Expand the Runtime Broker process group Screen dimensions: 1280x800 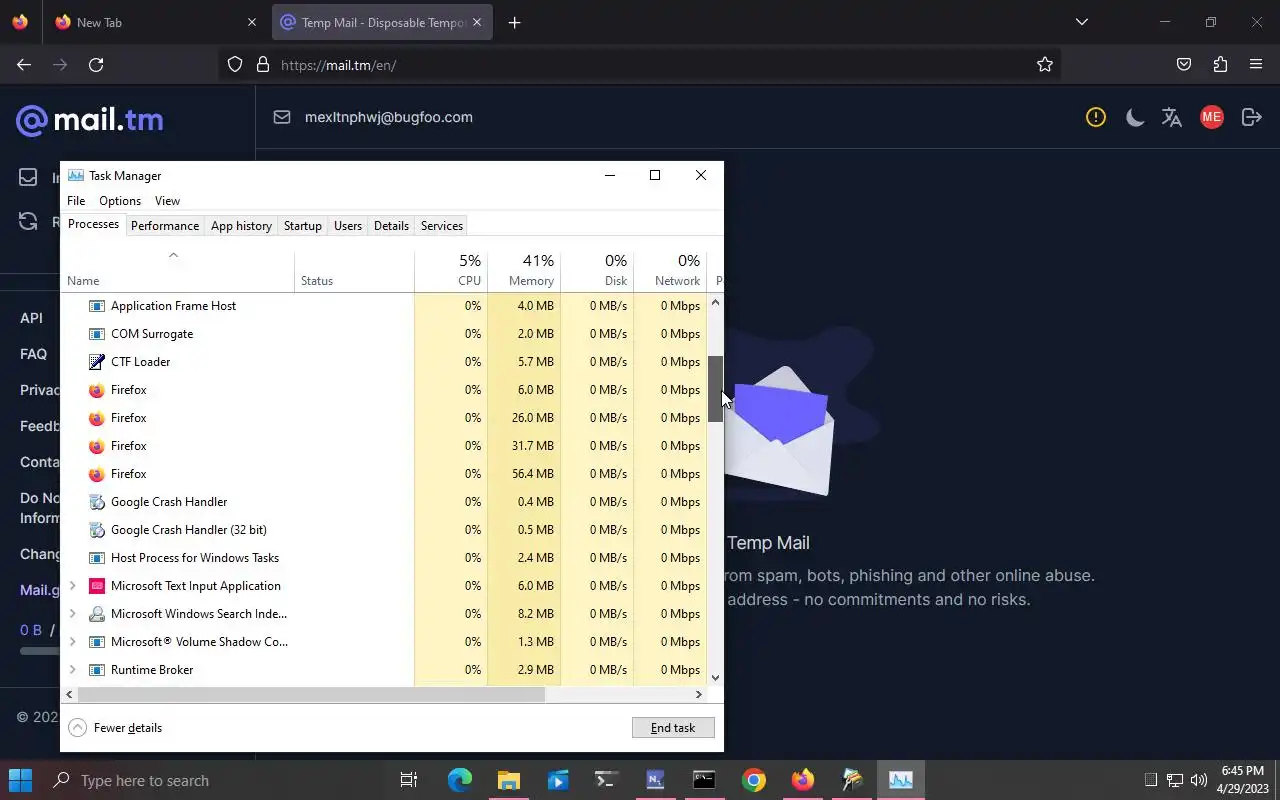click(72, 670)
